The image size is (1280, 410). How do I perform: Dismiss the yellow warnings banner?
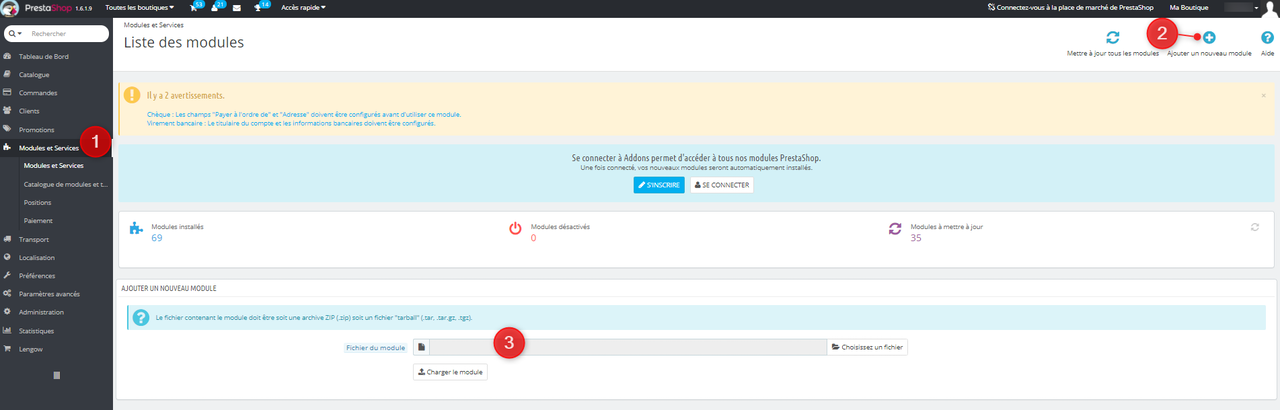[x=1263, y=95]
